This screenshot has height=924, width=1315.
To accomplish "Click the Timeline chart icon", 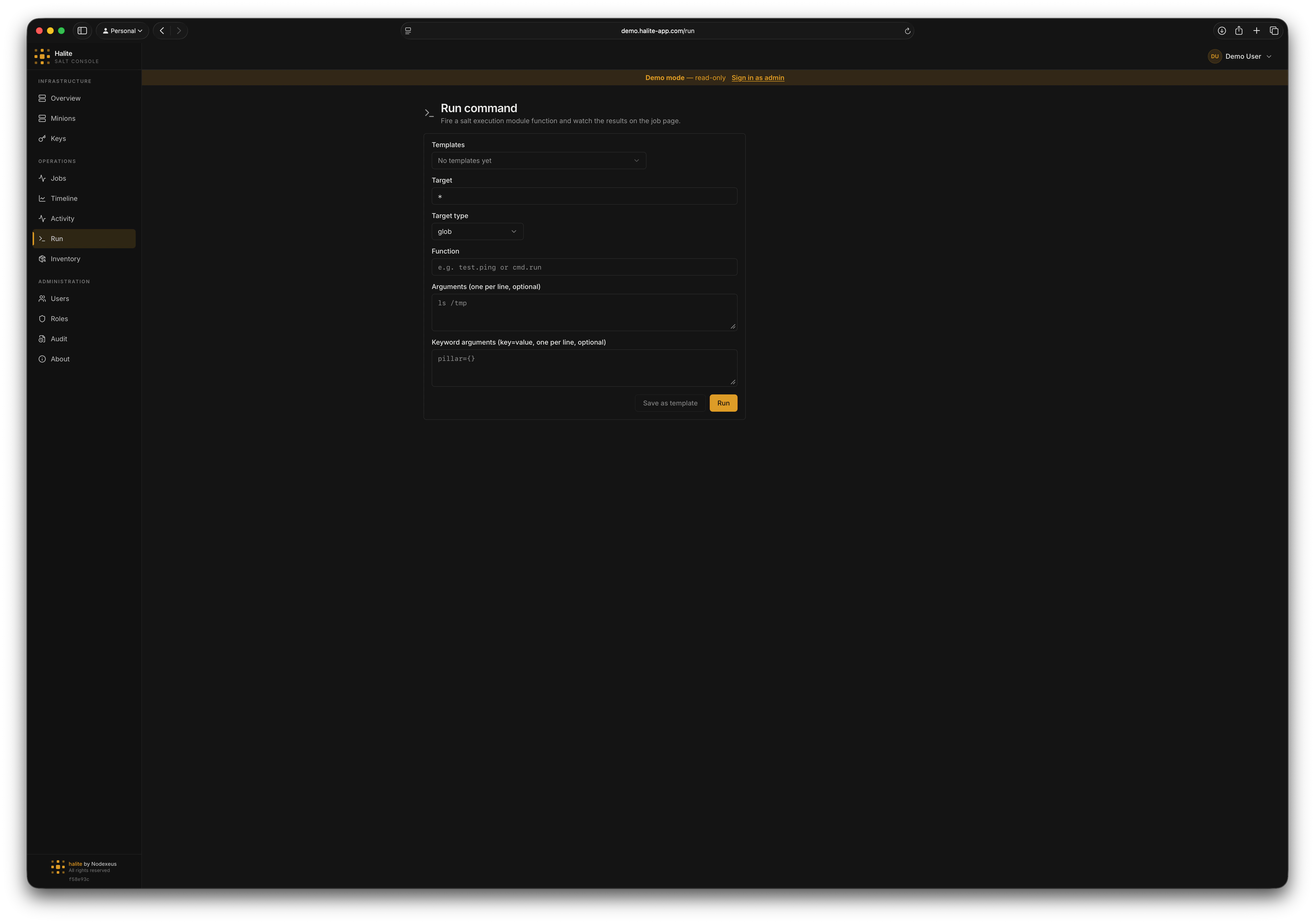I will click(x=42, y=199).
